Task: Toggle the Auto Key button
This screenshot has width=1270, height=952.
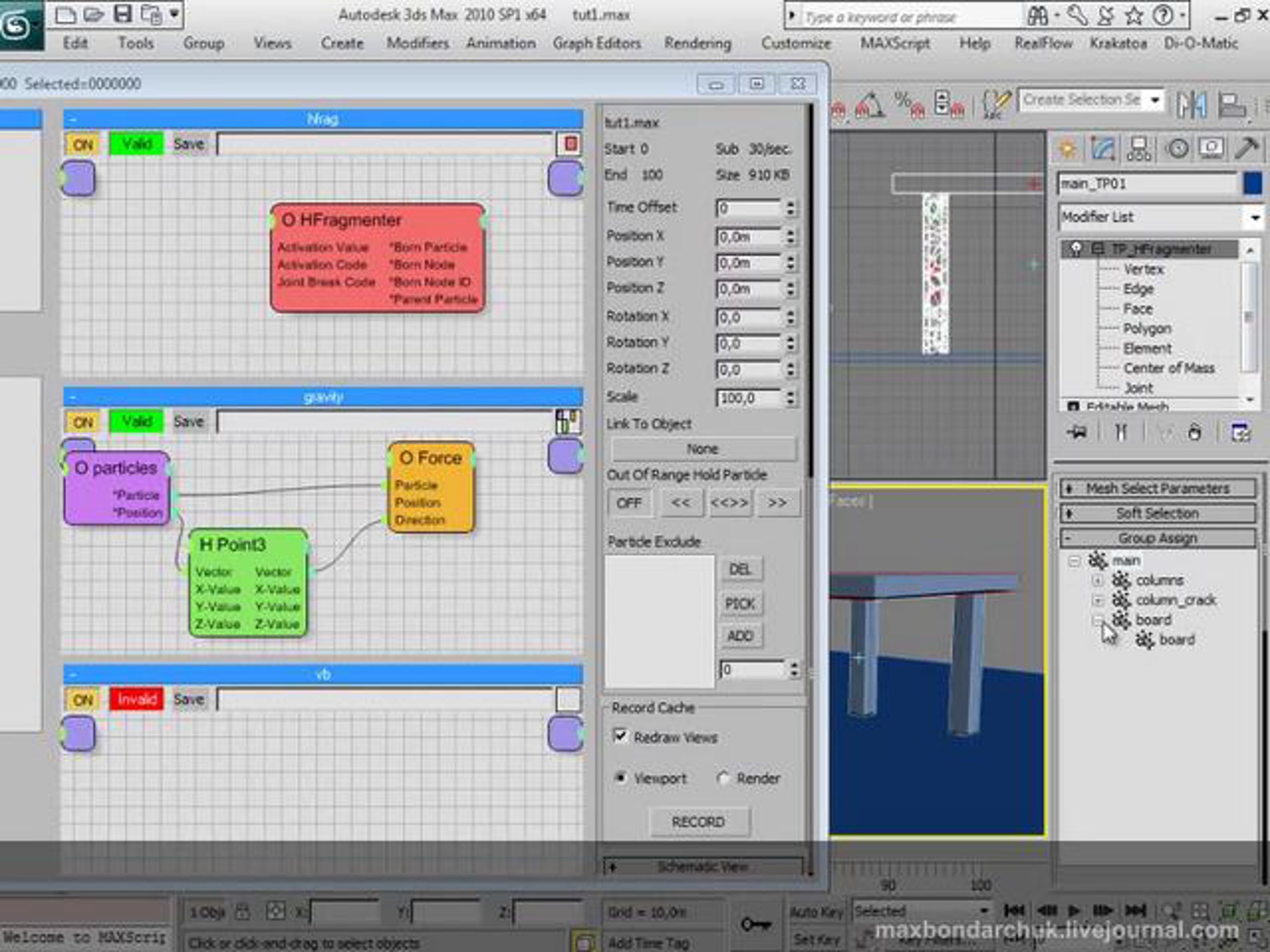Action: [x=816, y=912]
